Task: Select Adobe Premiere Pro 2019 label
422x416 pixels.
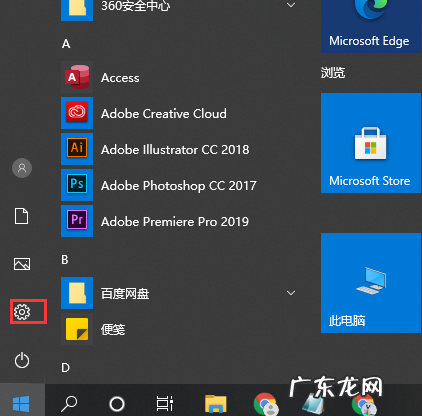Action: 175,222
